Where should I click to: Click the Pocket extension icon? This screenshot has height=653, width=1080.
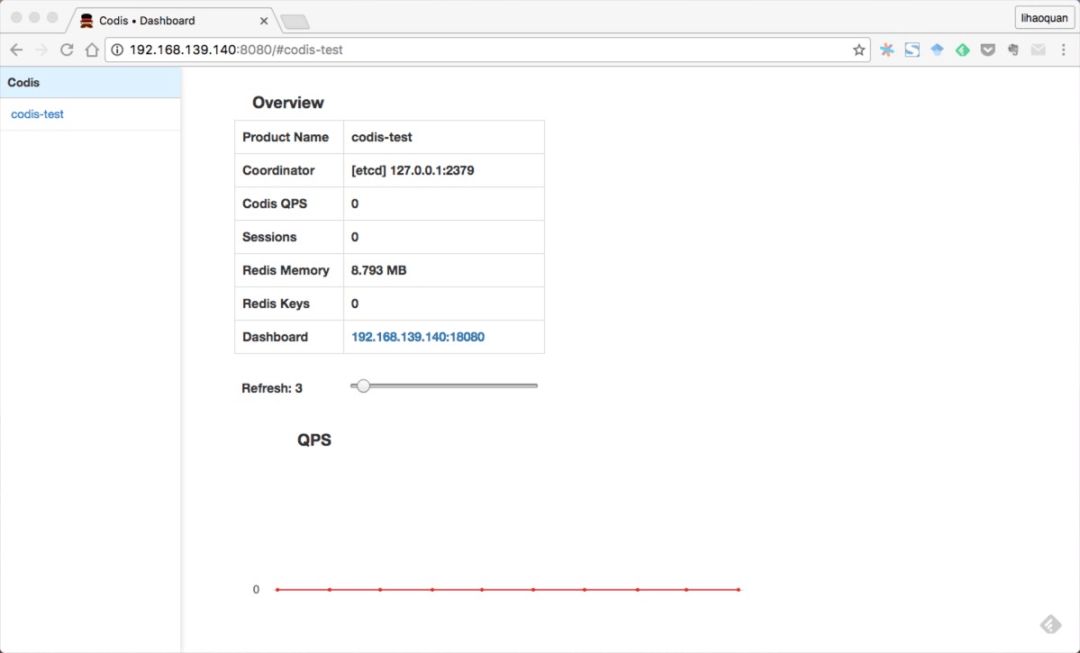[988, 50]
